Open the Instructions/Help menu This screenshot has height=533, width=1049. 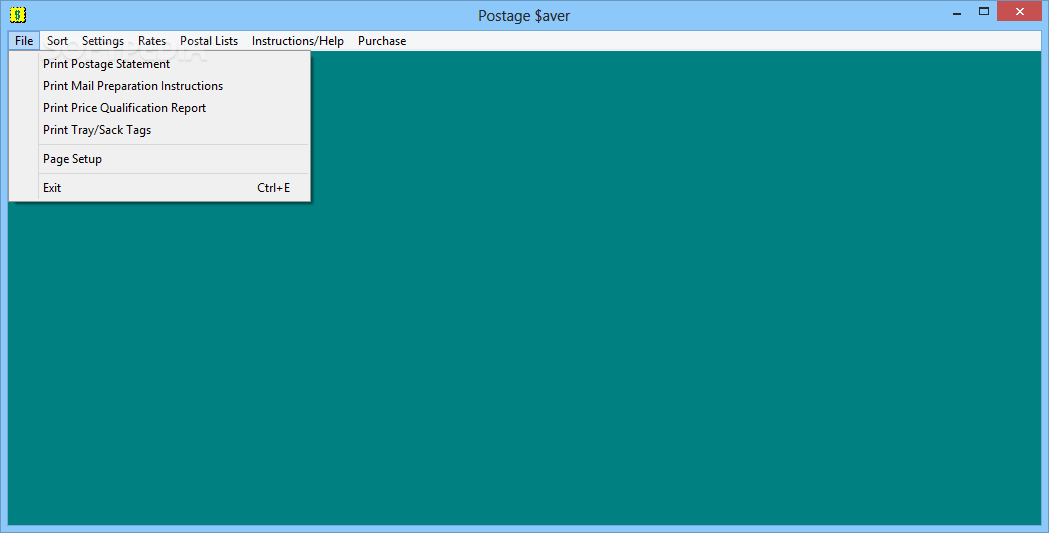click(298, 41)
